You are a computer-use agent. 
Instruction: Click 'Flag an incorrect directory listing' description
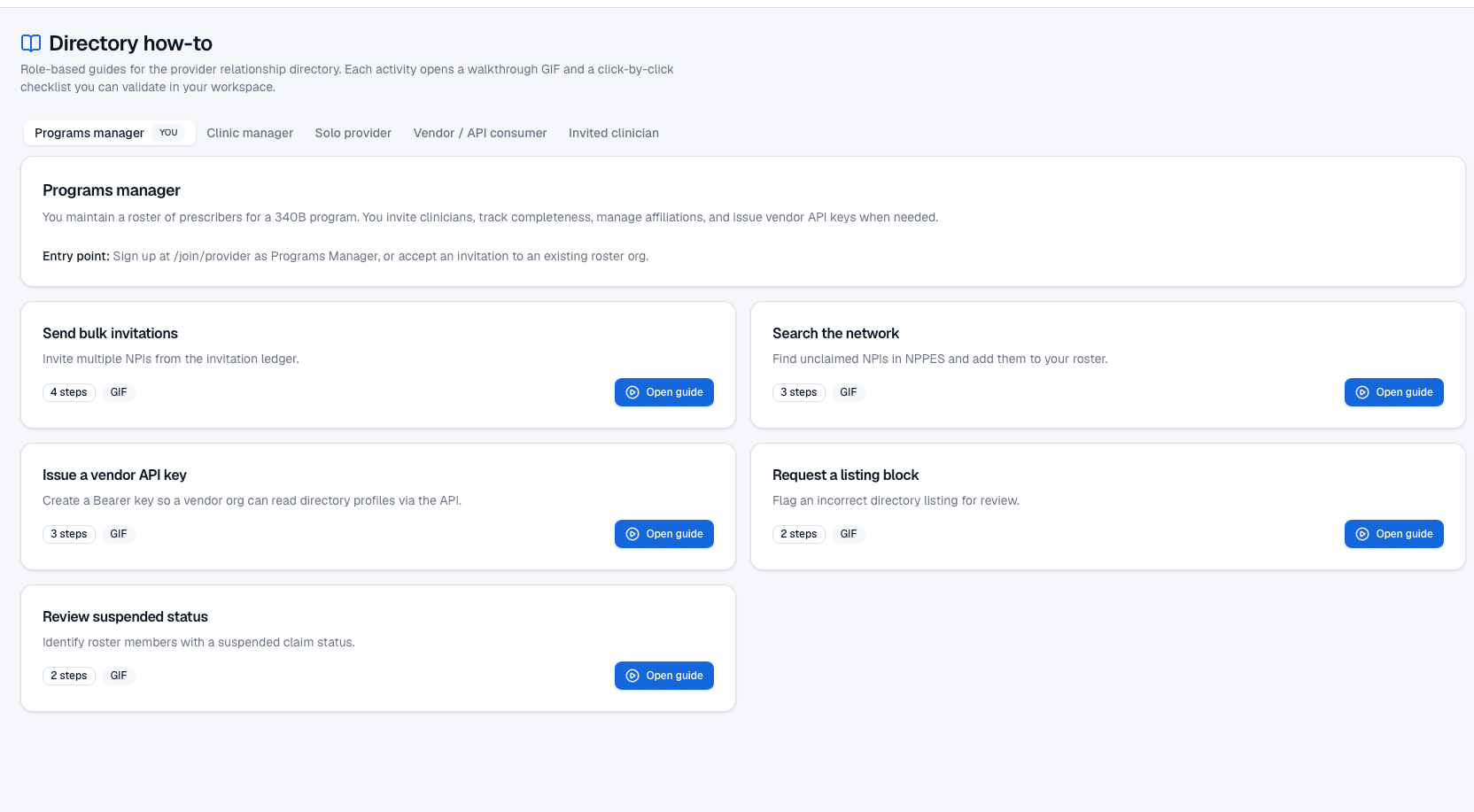click(x=896, y=500)
